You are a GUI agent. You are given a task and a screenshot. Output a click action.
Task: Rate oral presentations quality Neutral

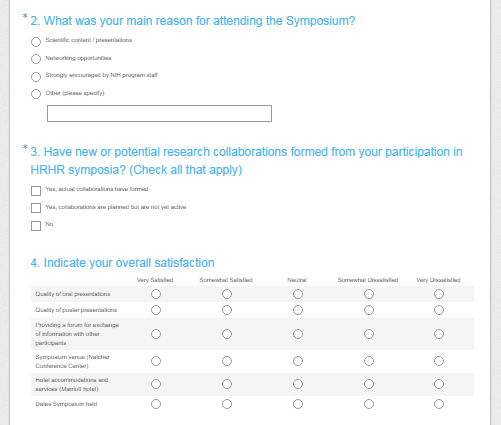298,294
